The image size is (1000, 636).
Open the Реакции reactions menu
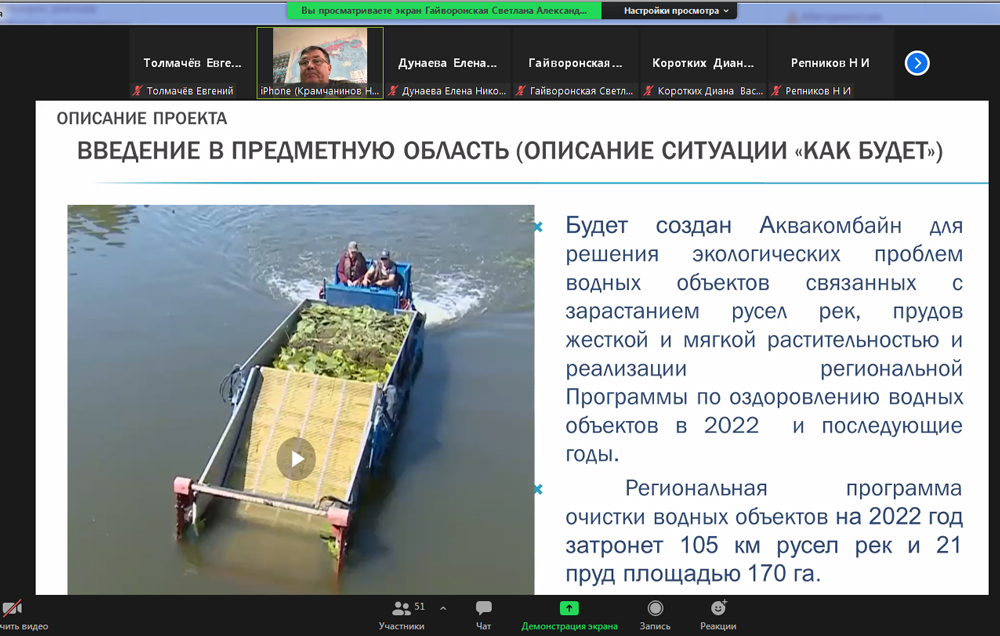click(718, 613)
